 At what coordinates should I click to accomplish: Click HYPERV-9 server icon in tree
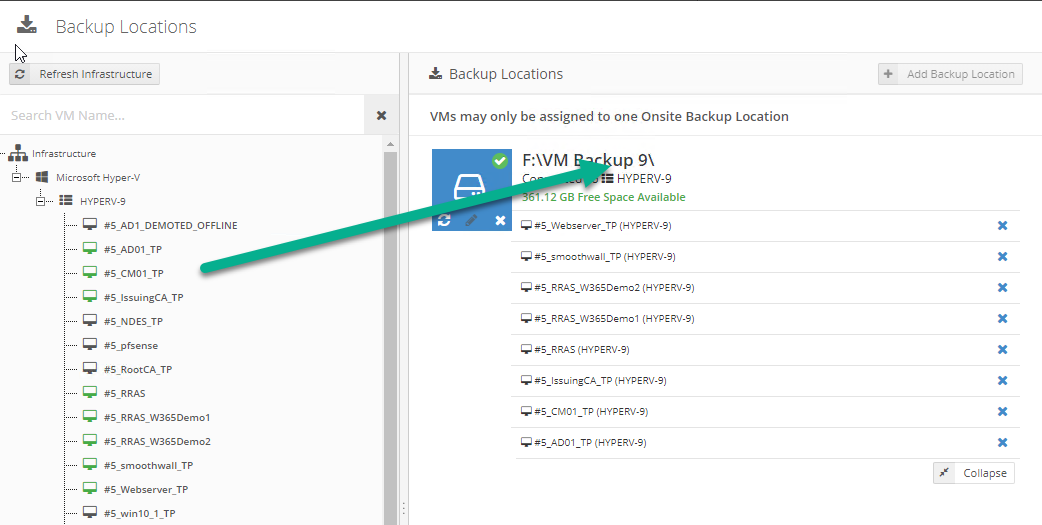66,200
